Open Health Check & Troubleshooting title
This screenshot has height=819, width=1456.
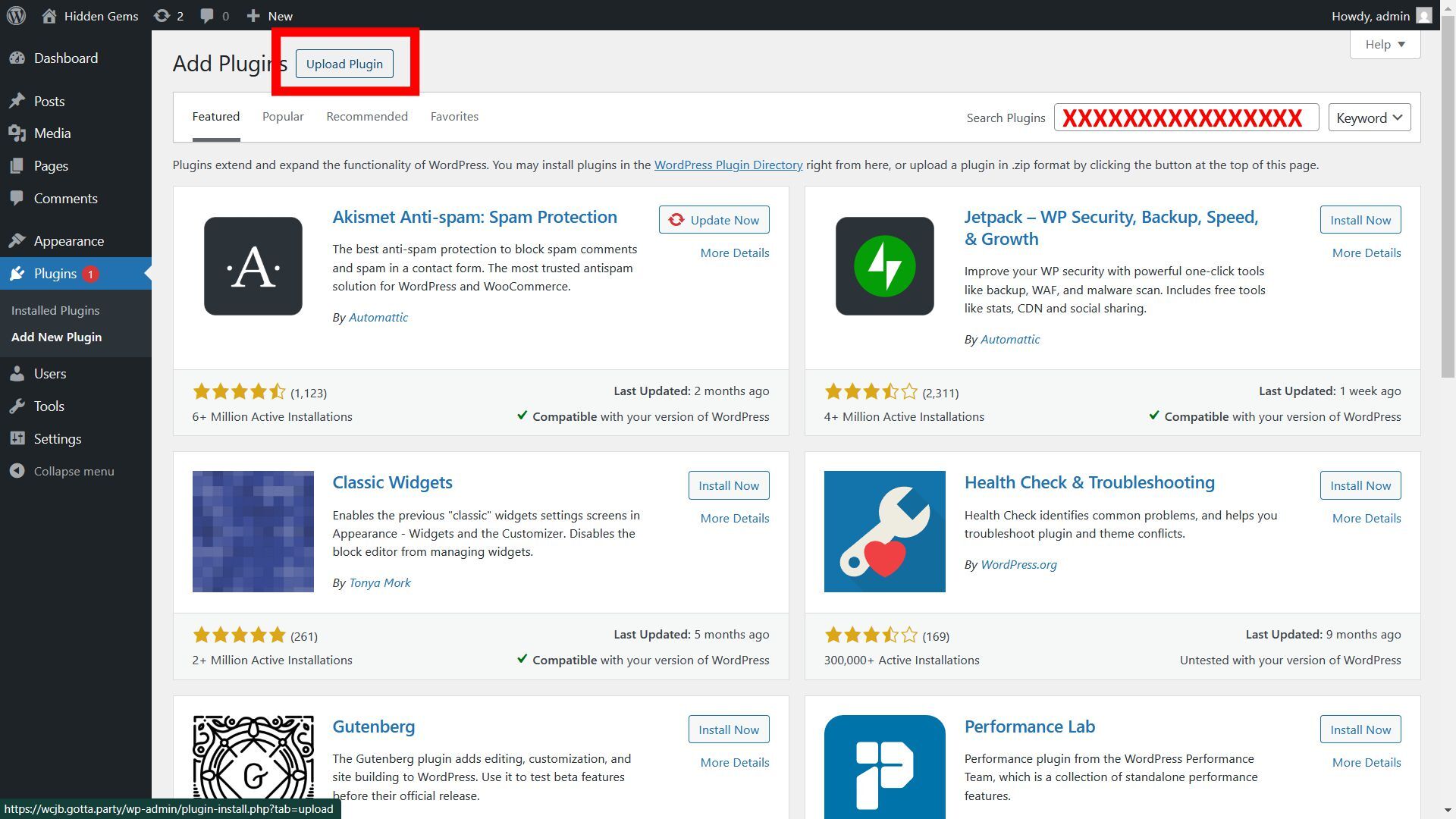[x=1089, y=483]
